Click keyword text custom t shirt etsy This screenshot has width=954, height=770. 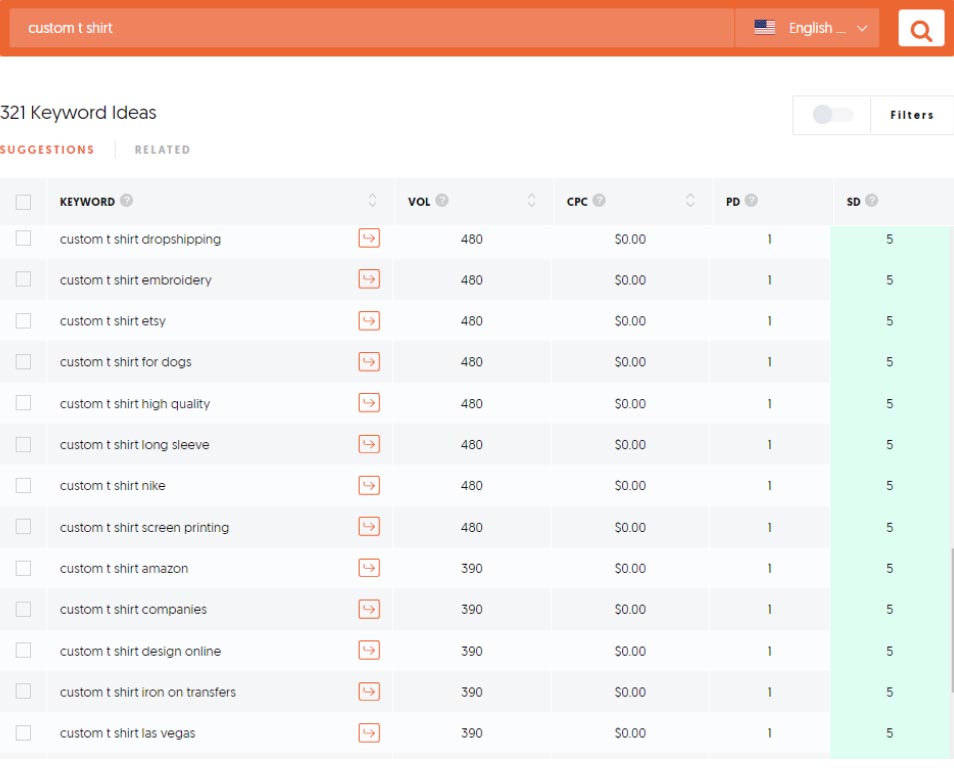coord(113,321)
